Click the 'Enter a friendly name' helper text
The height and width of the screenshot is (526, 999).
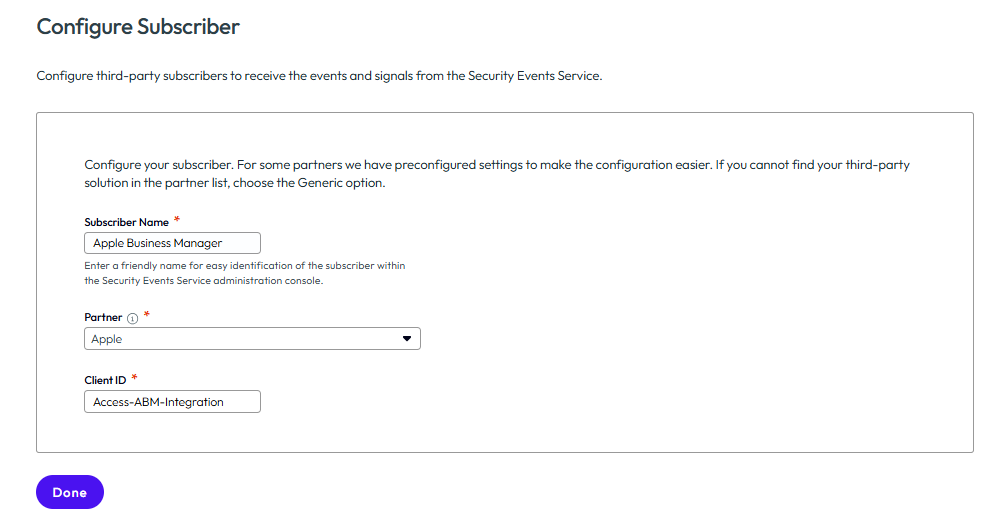click(245, 273)
